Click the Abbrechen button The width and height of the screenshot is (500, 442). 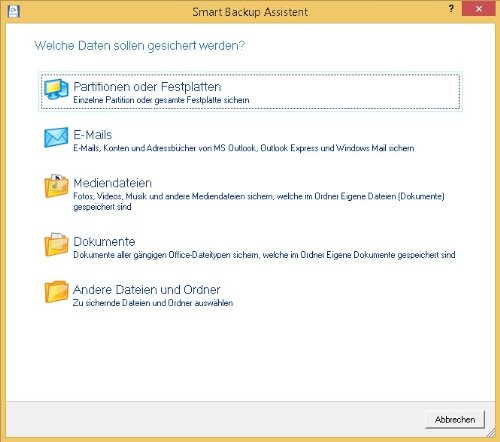[x=455, y=419]
